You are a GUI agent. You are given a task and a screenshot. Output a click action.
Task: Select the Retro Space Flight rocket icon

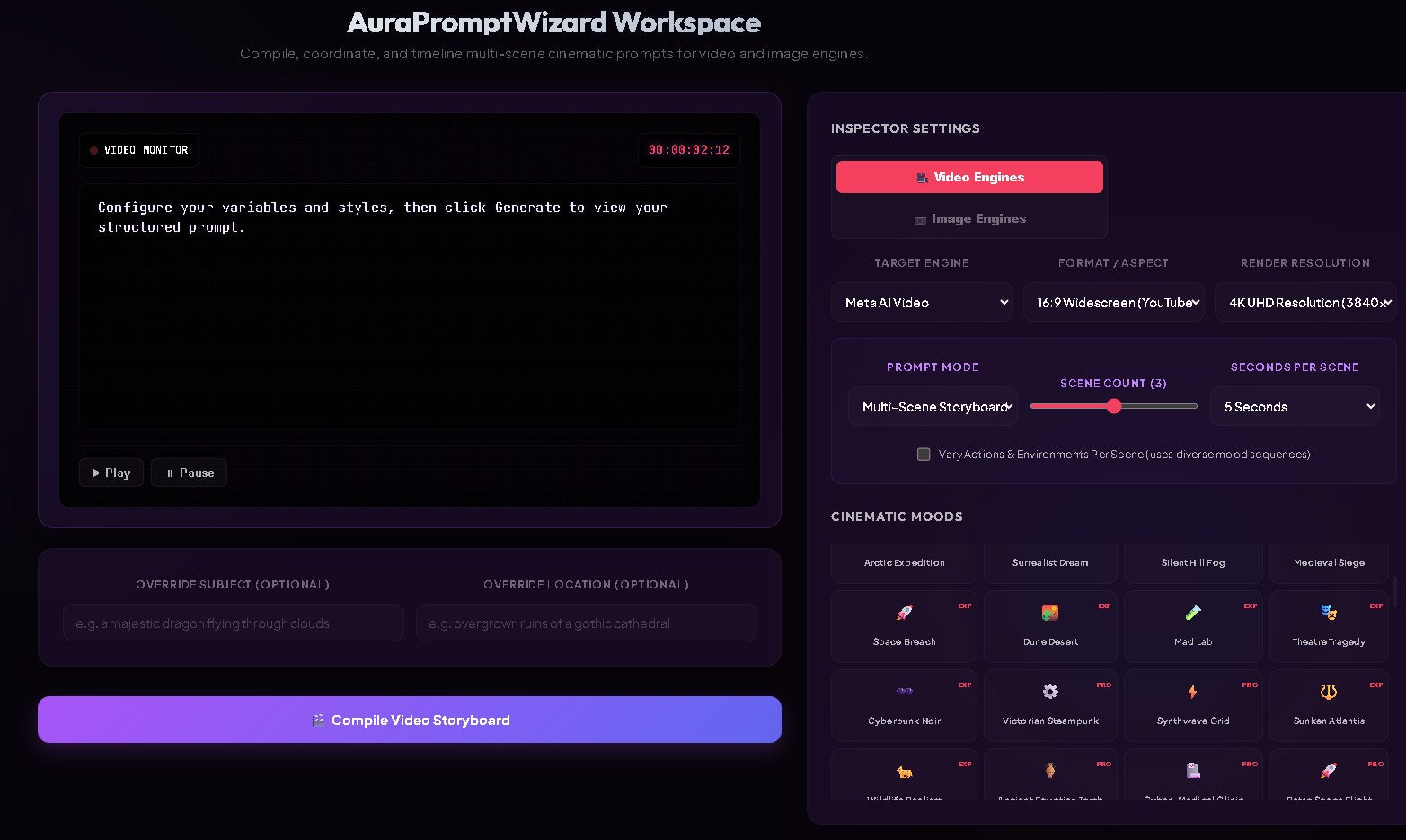(x=1328, y=771)
